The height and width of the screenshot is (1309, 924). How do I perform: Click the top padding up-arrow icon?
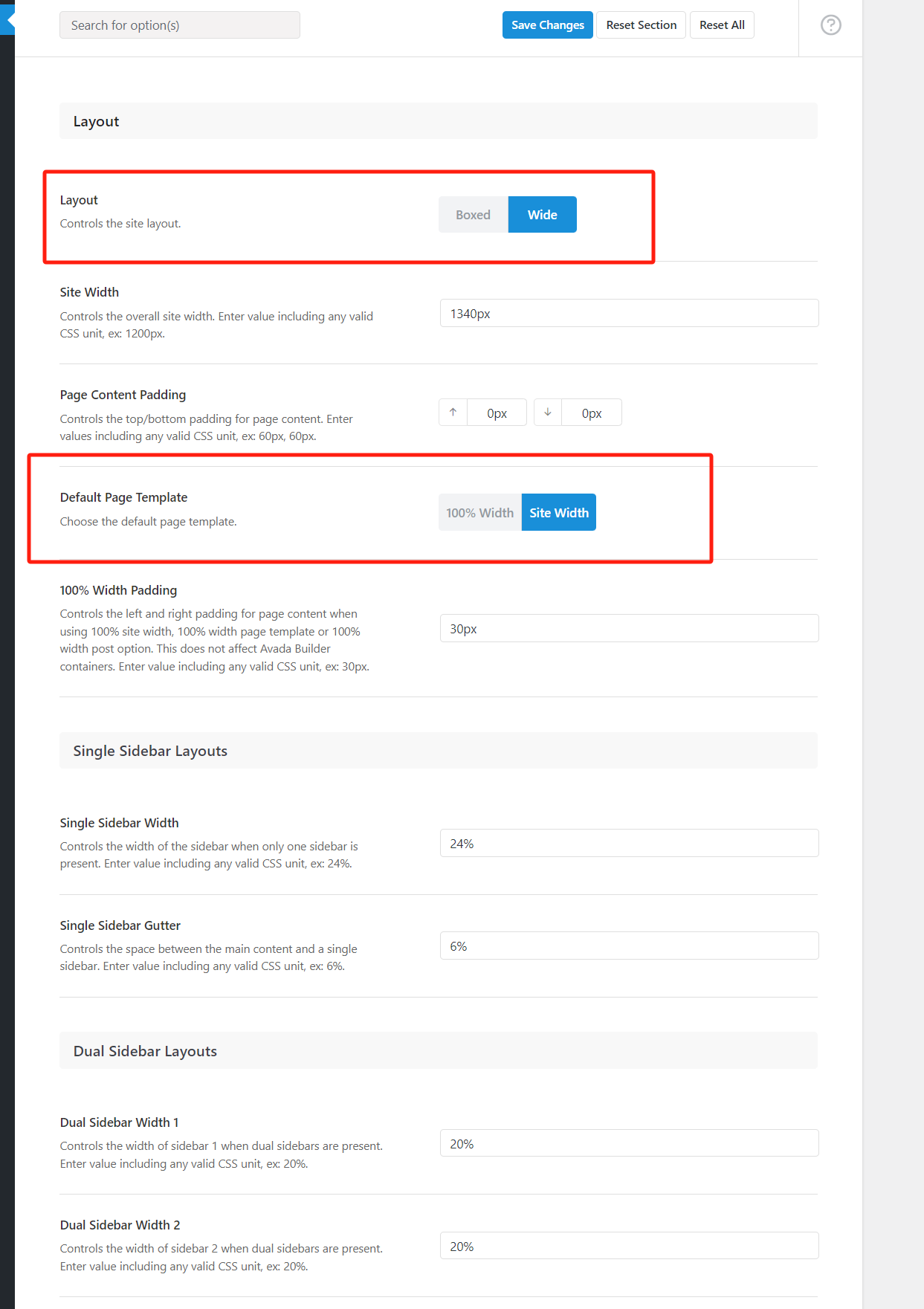coord(453,413)
